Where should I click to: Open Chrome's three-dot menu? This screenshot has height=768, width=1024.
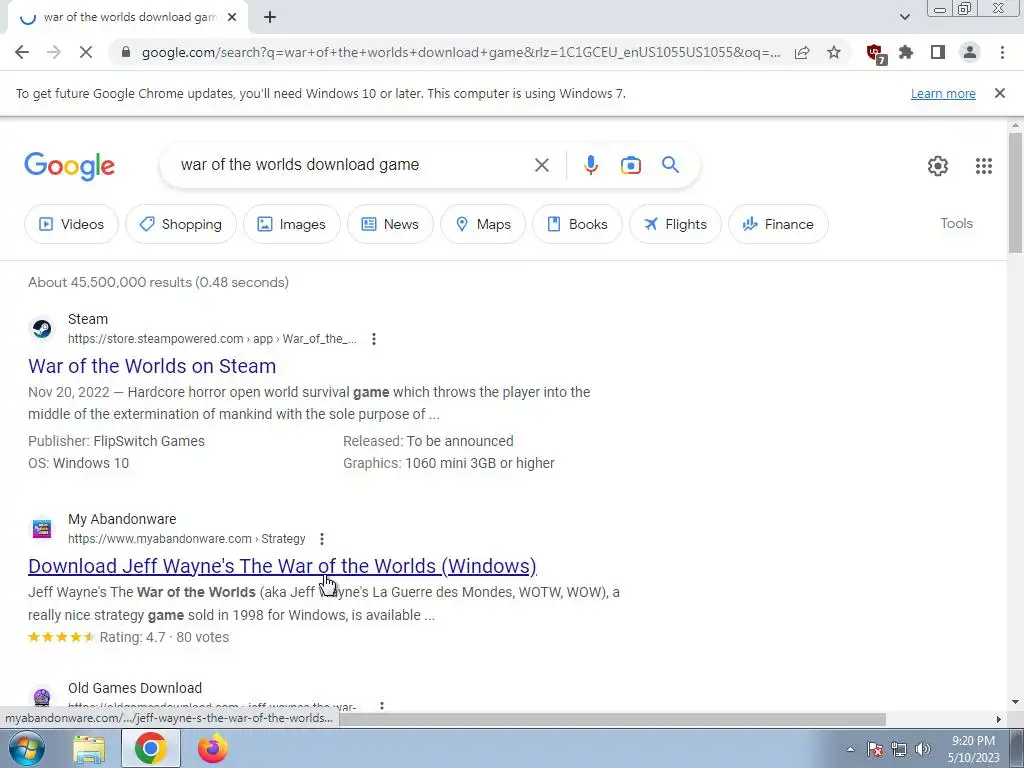pos(1002,52)
